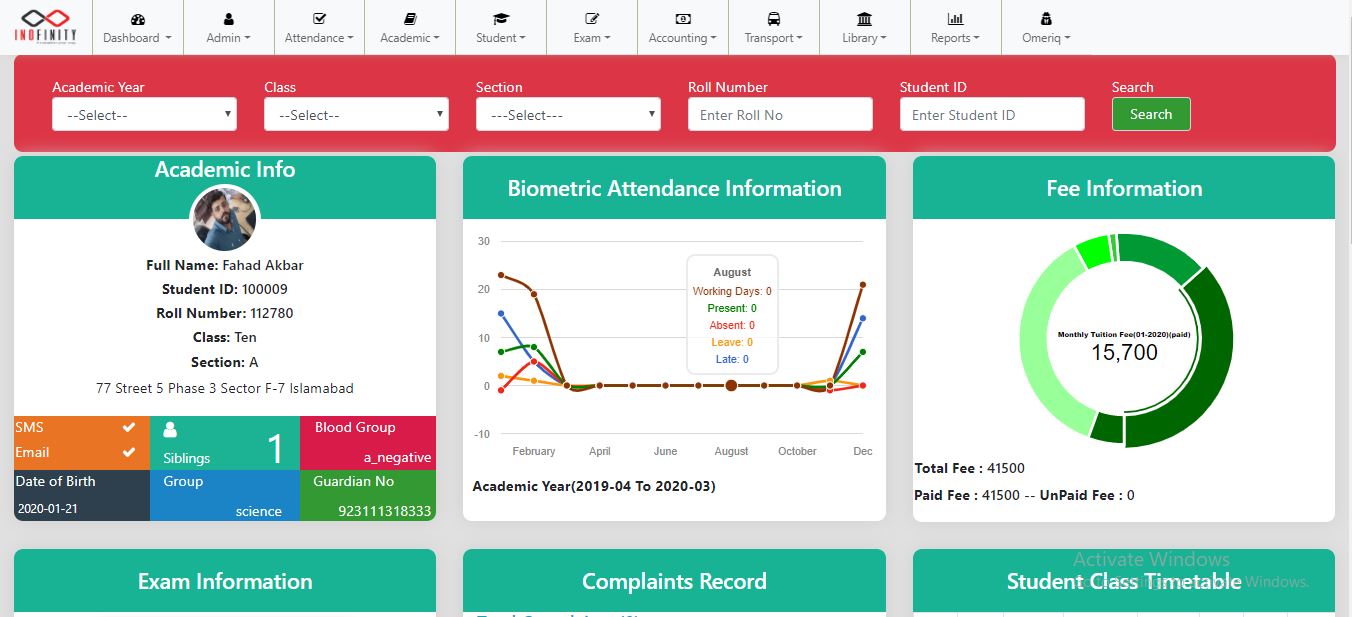The height and width of the screenshot is (617, 1352).
Task: Expand the Section select dropdown
Action: point(568,115)
